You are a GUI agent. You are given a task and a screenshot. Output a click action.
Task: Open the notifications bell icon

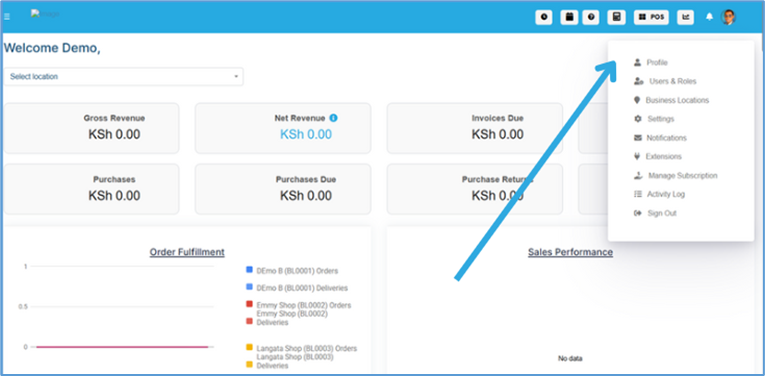[x=709, y=17]
